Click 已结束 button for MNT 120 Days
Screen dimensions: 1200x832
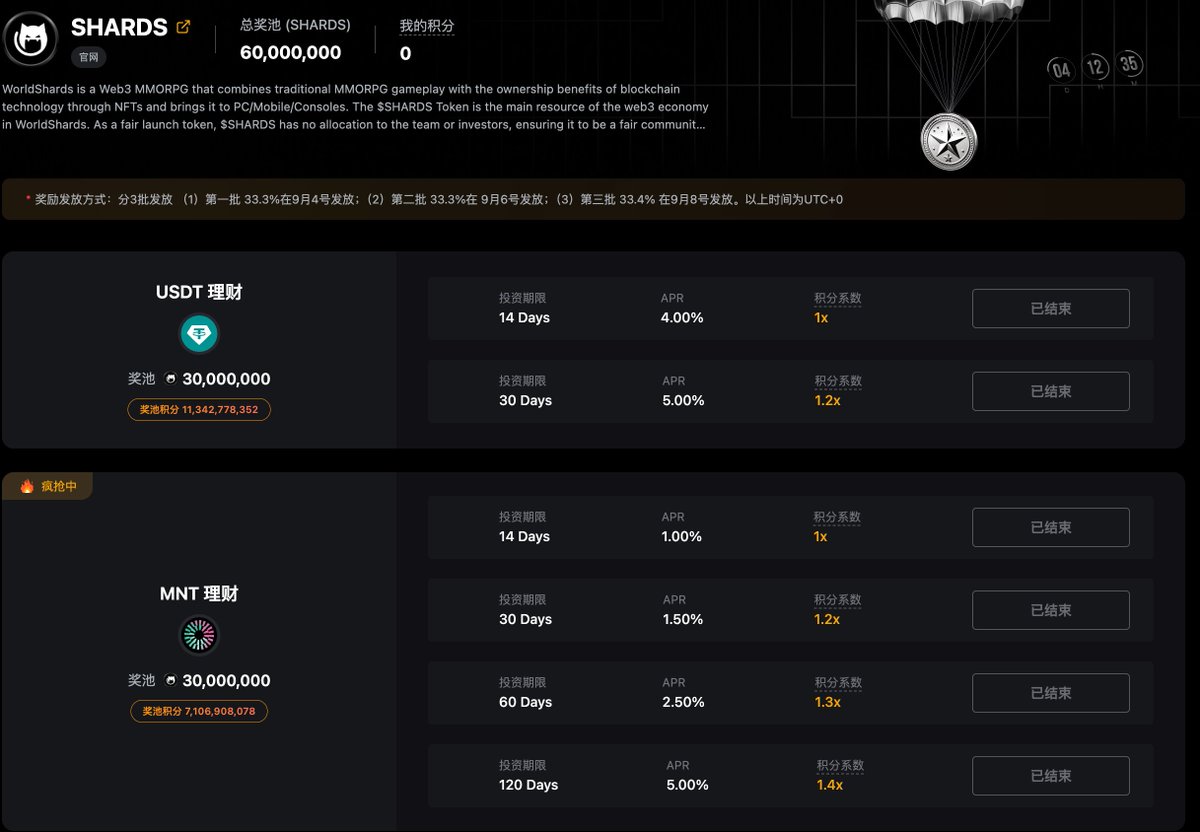(x=1051, y=776)
